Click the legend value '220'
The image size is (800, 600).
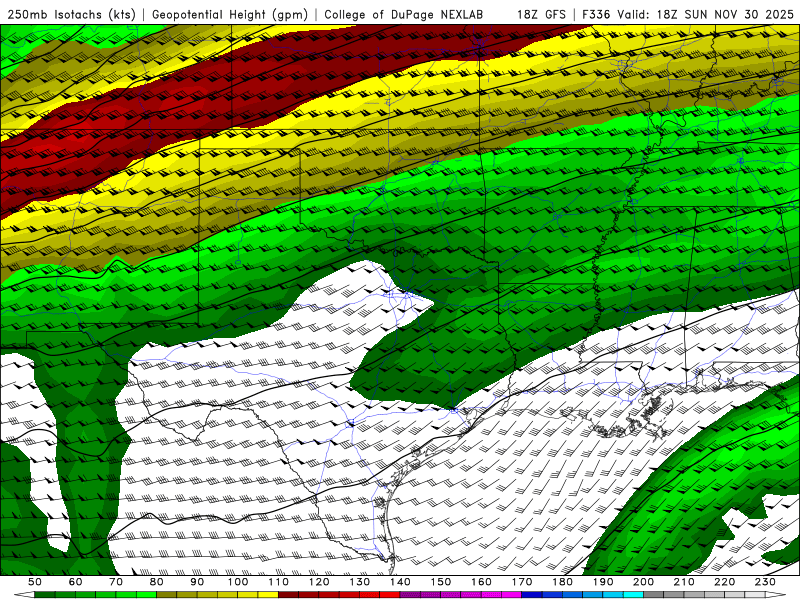724,582
